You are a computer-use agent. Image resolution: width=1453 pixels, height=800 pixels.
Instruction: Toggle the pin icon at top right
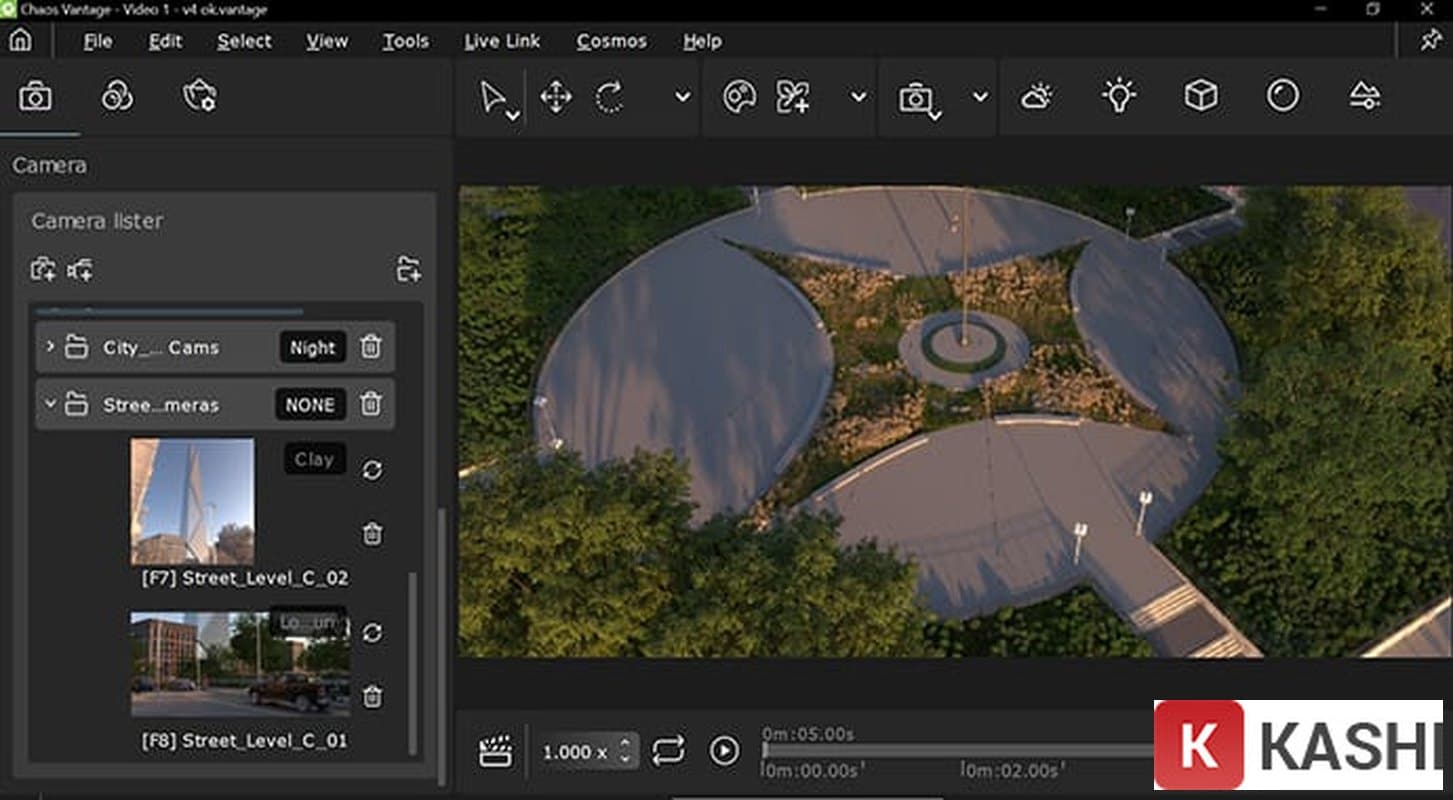click(x=1430, y=40)
